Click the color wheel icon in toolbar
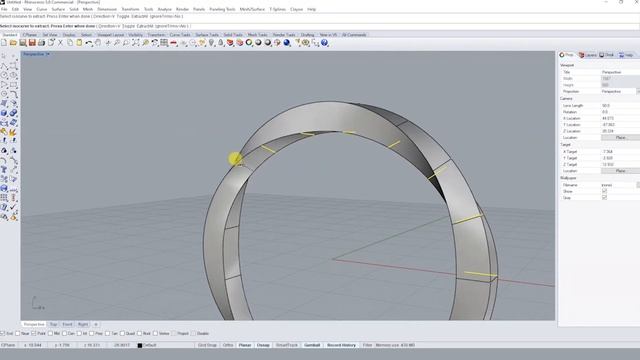The image size is (640, 360). [x=249, y=43]
